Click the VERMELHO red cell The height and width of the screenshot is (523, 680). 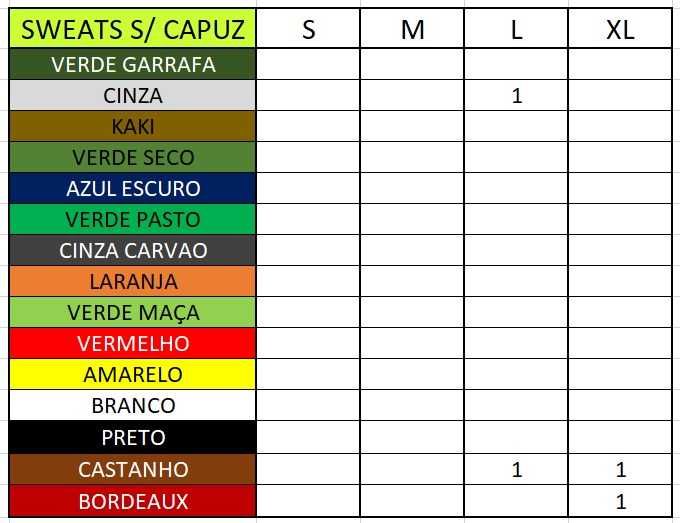pos(133,343)
